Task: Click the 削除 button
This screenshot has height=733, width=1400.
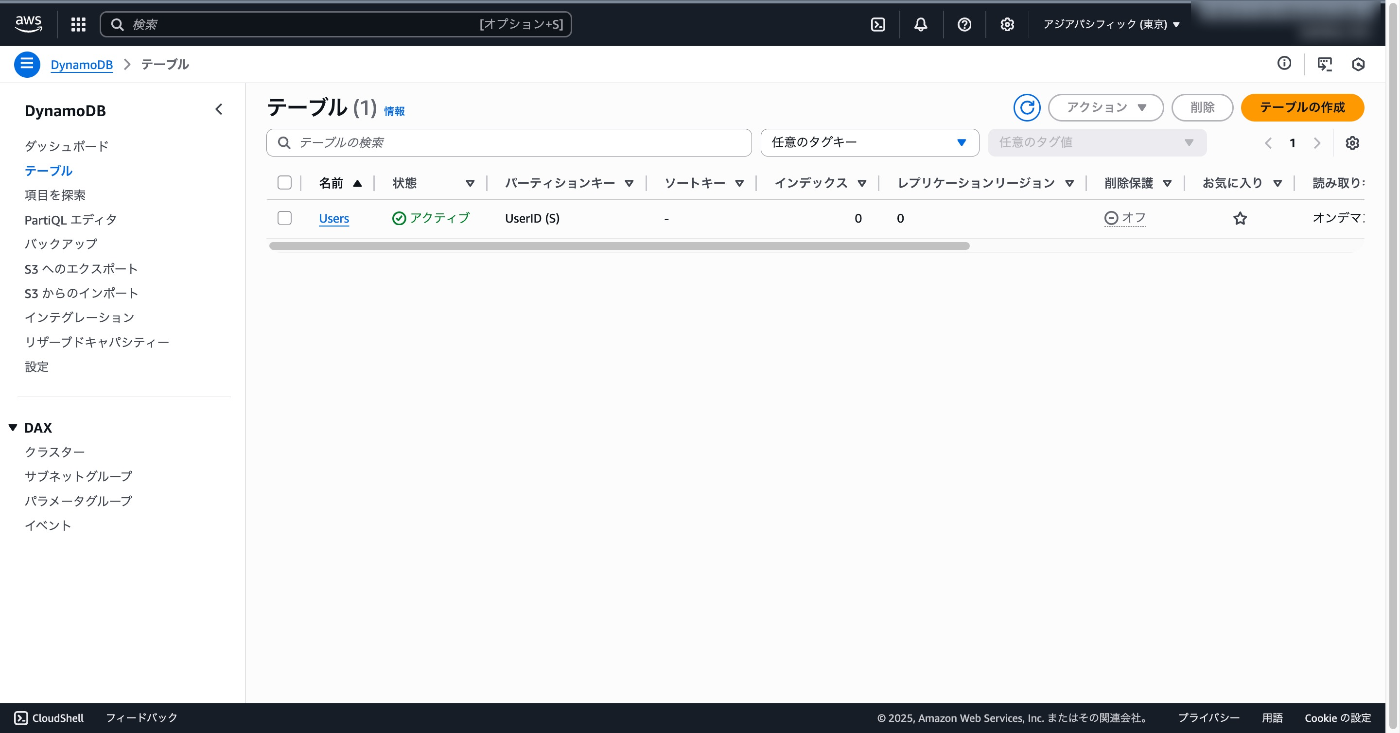Action: [x=1203, y=108]
